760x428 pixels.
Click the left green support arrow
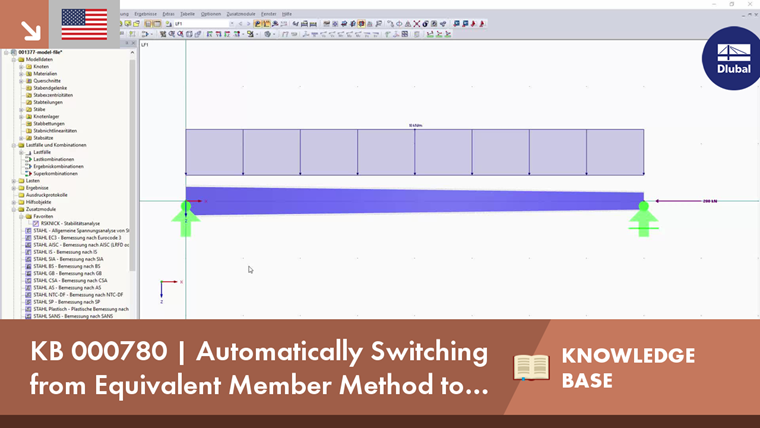(186, 221)
